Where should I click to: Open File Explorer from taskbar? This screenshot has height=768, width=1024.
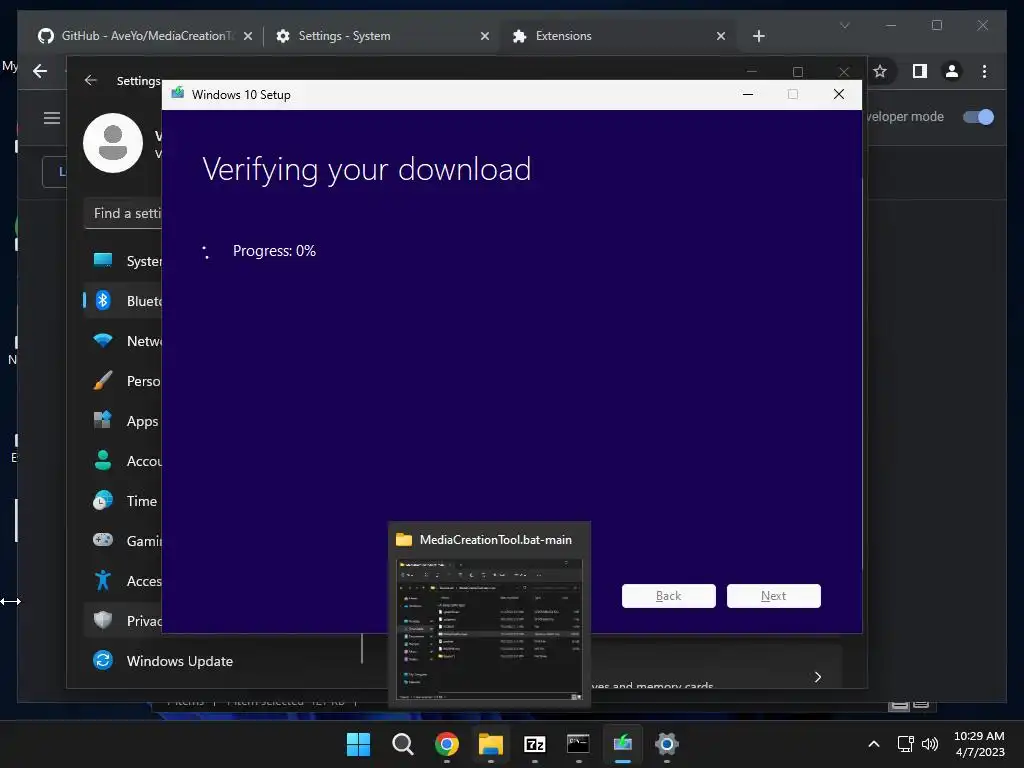490,744
